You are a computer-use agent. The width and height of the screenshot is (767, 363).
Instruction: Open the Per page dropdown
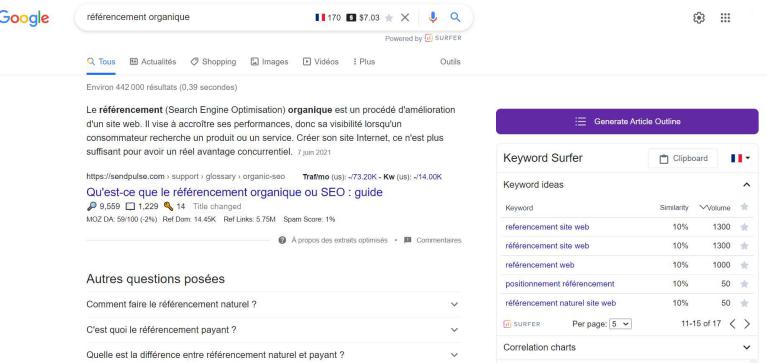click(x=620, y=324)
